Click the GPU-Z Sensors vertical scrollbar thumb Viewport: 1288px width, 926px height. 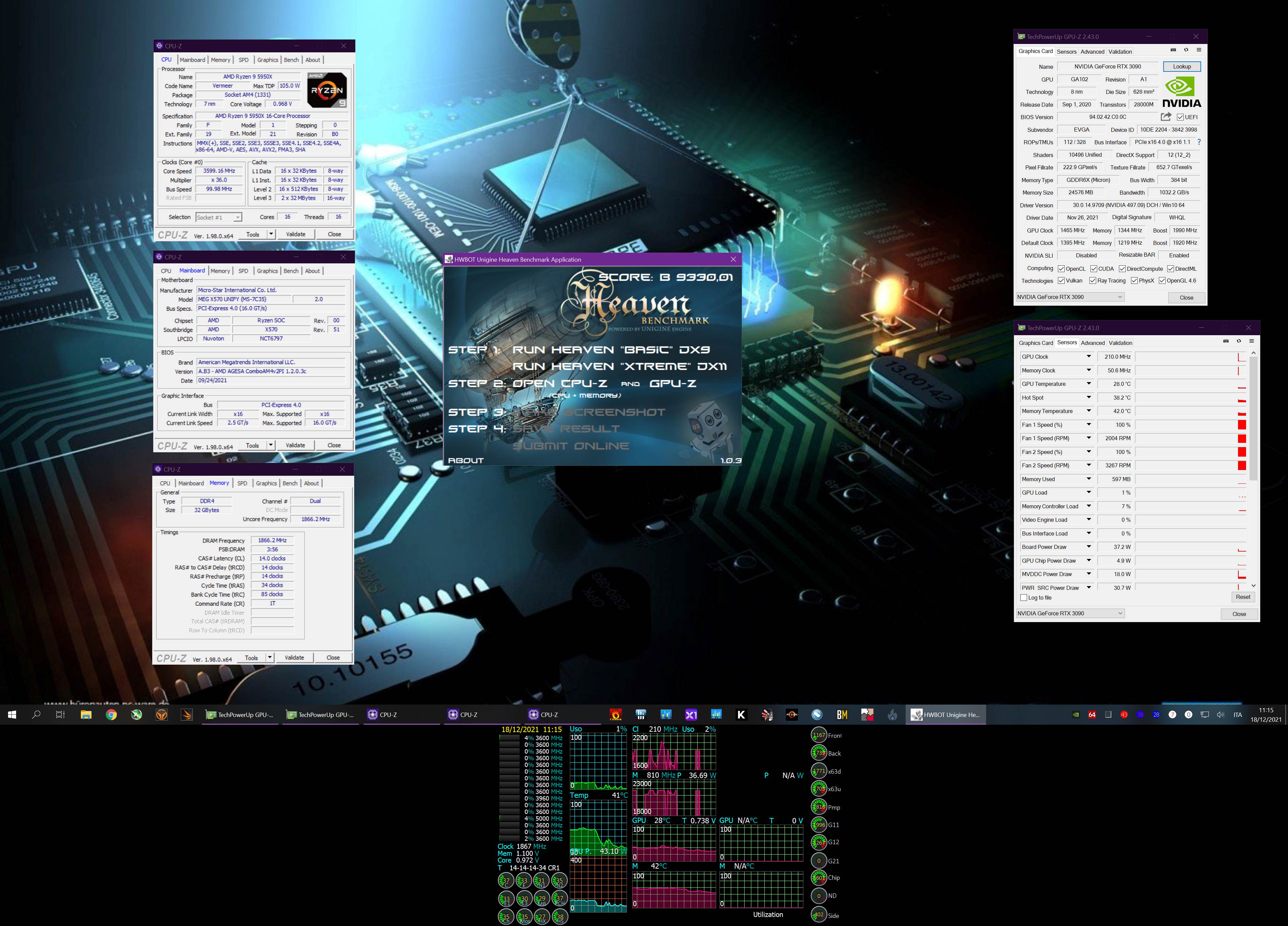click(x=1253, y=419)
